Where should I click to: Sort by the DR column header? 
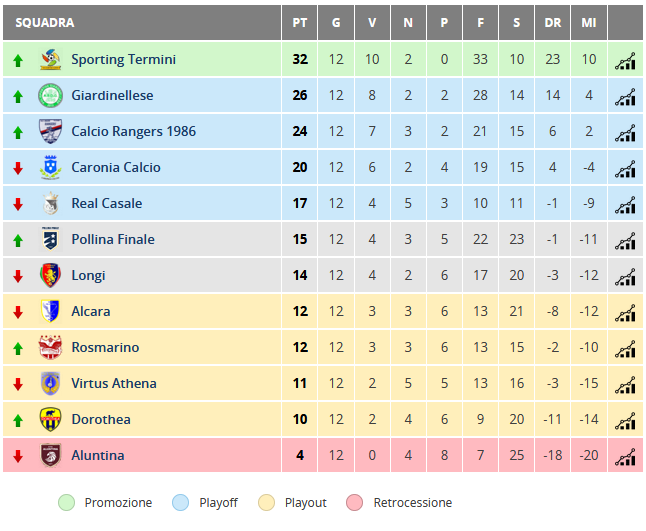click(x=552, y=23)
